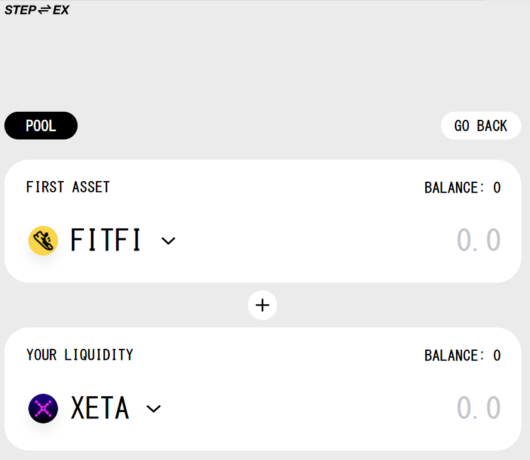Click the First Asset balance label
This screenshot has width=530, height=460.
pyautogui.click(x=462, y=188)
